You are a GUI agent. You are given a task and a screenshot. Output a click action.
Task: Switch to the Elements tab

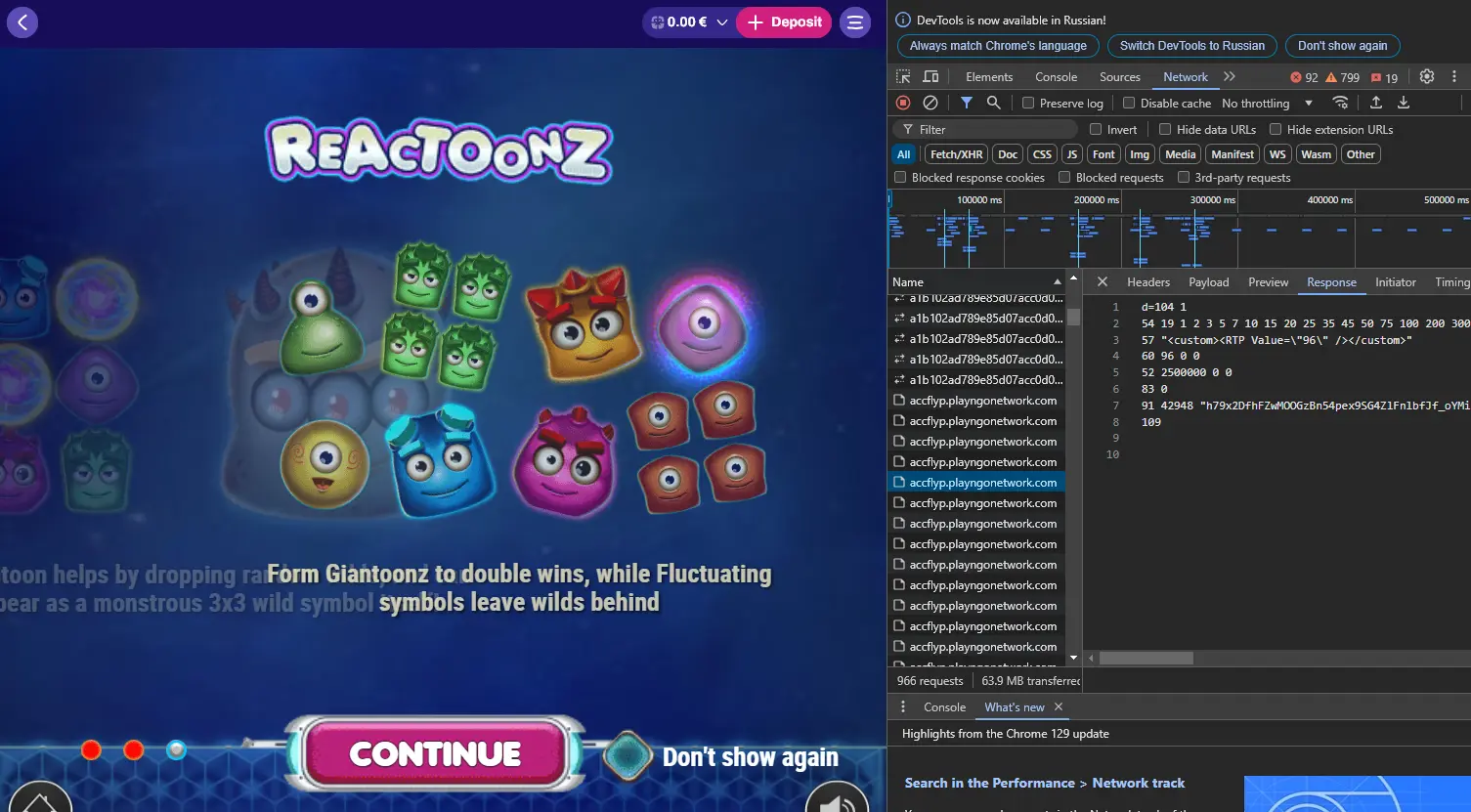989,77
